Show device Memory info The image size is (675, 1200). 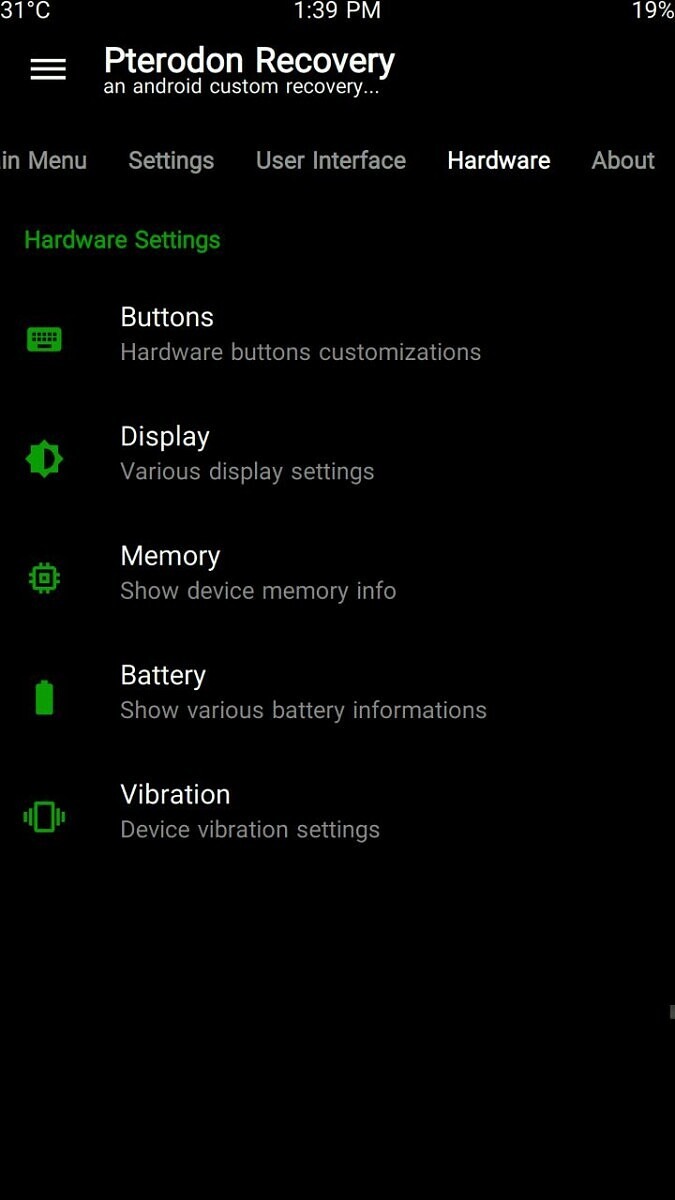click(x=337, y=572)
